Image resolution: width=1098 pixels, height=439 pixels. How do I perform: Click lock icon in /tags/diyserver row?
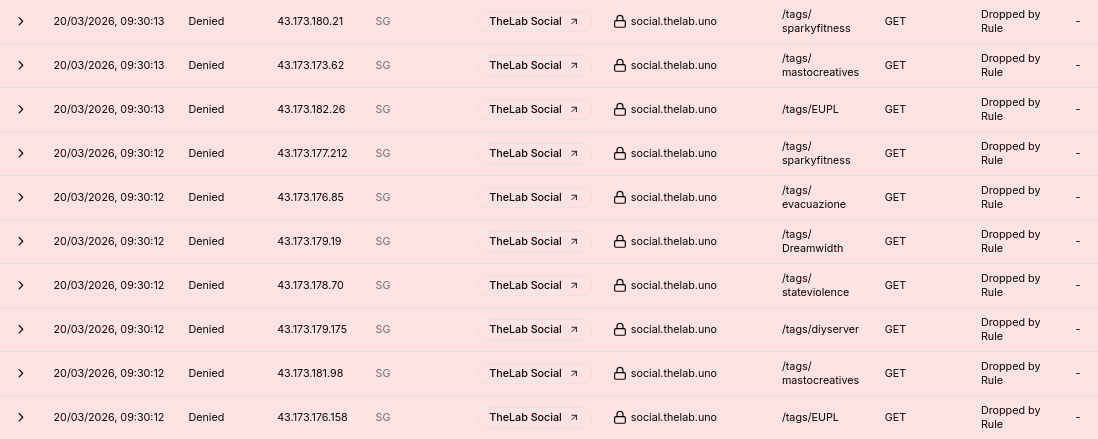tap(620, 330)
